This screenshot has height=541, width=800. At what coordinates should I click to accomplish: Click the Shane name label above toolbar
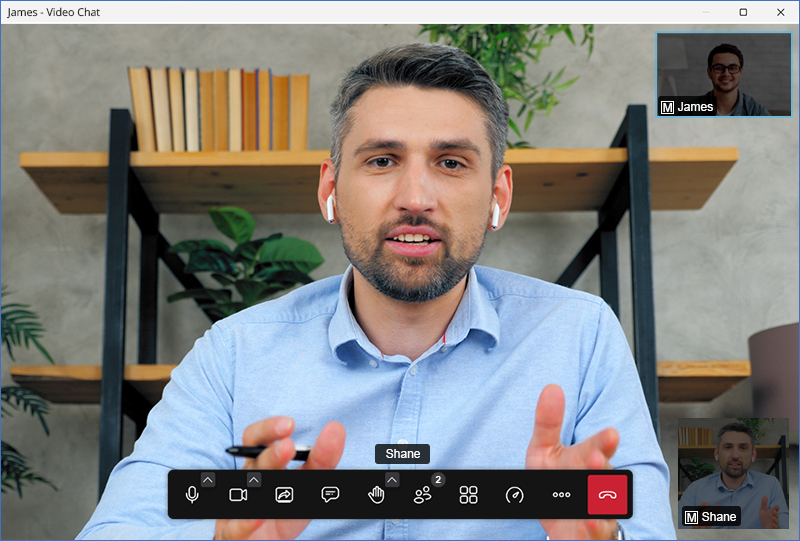(403, 454)
